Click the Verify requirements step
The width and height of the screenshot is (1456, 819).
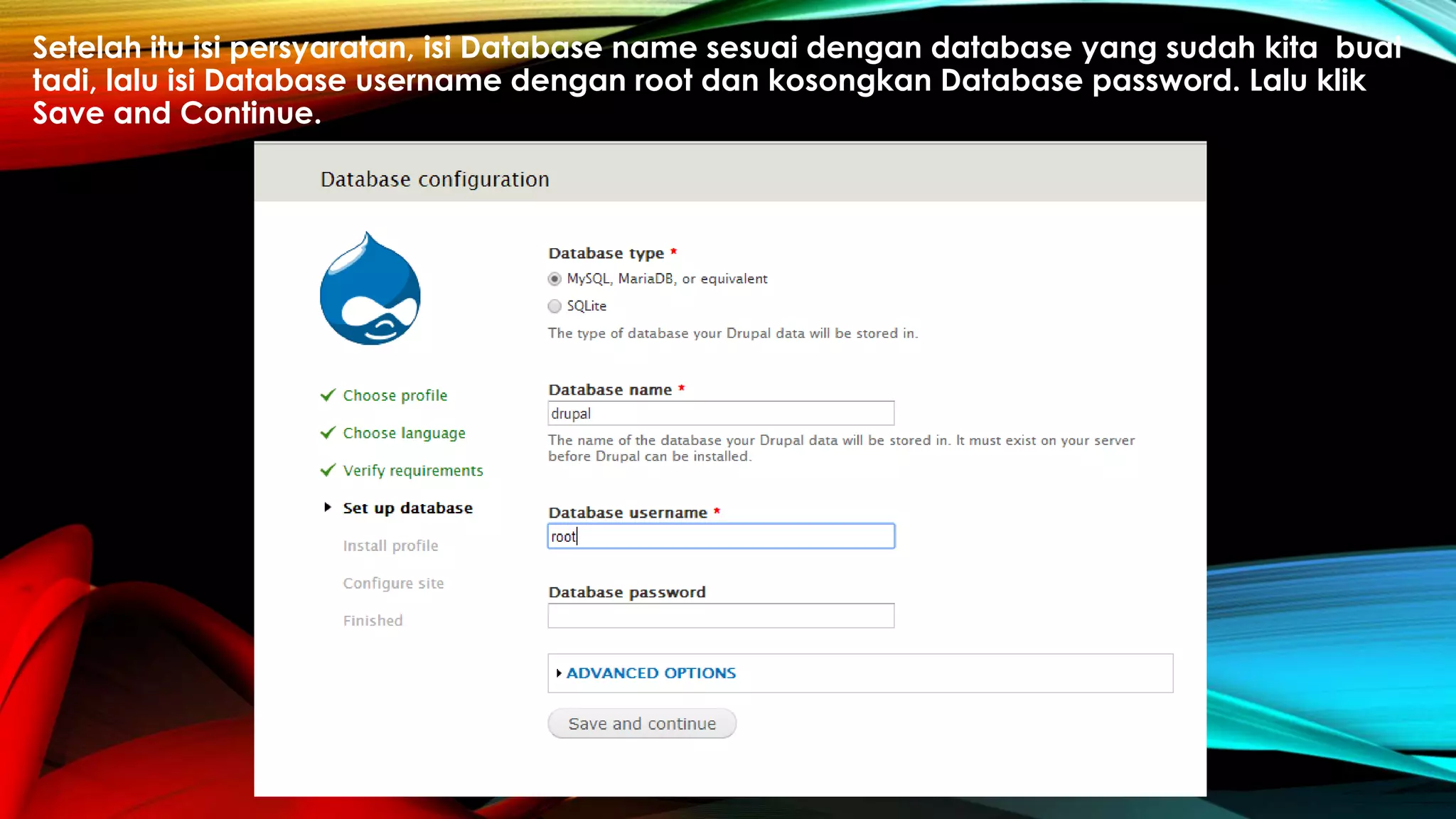click(413, 471)
